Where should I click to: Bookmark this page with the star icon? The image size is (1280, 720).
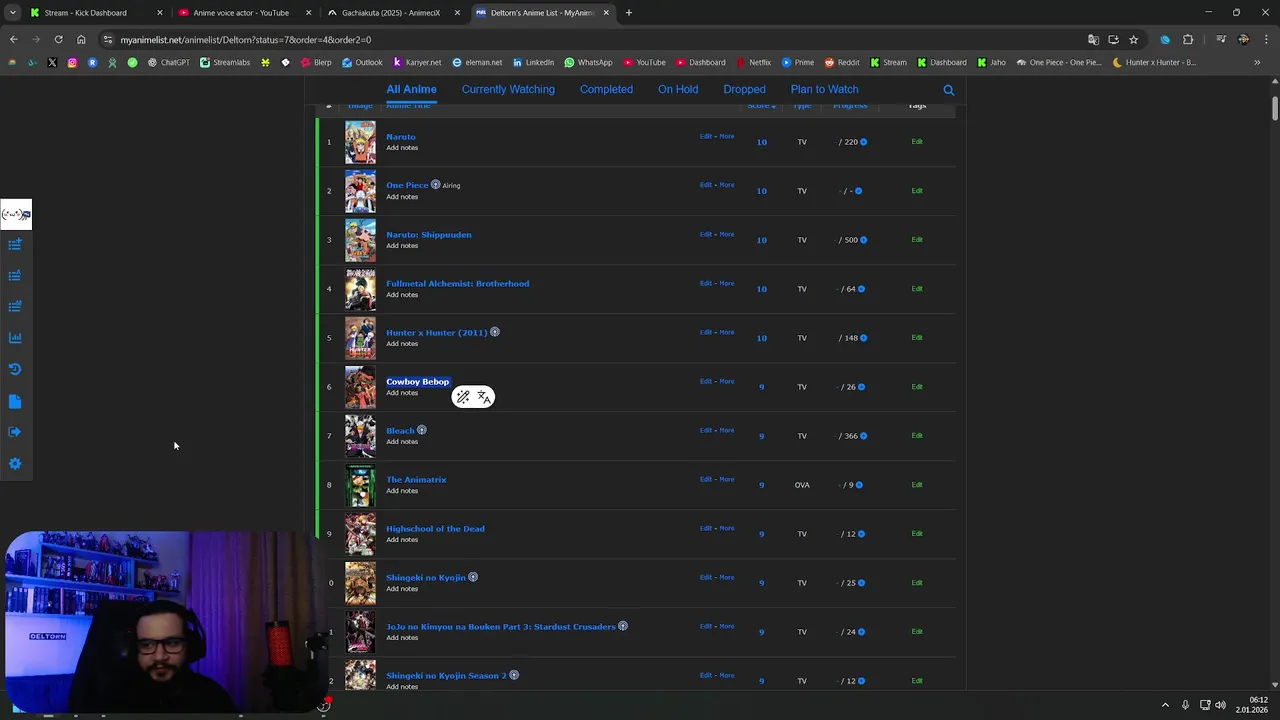coord(1133,40)
